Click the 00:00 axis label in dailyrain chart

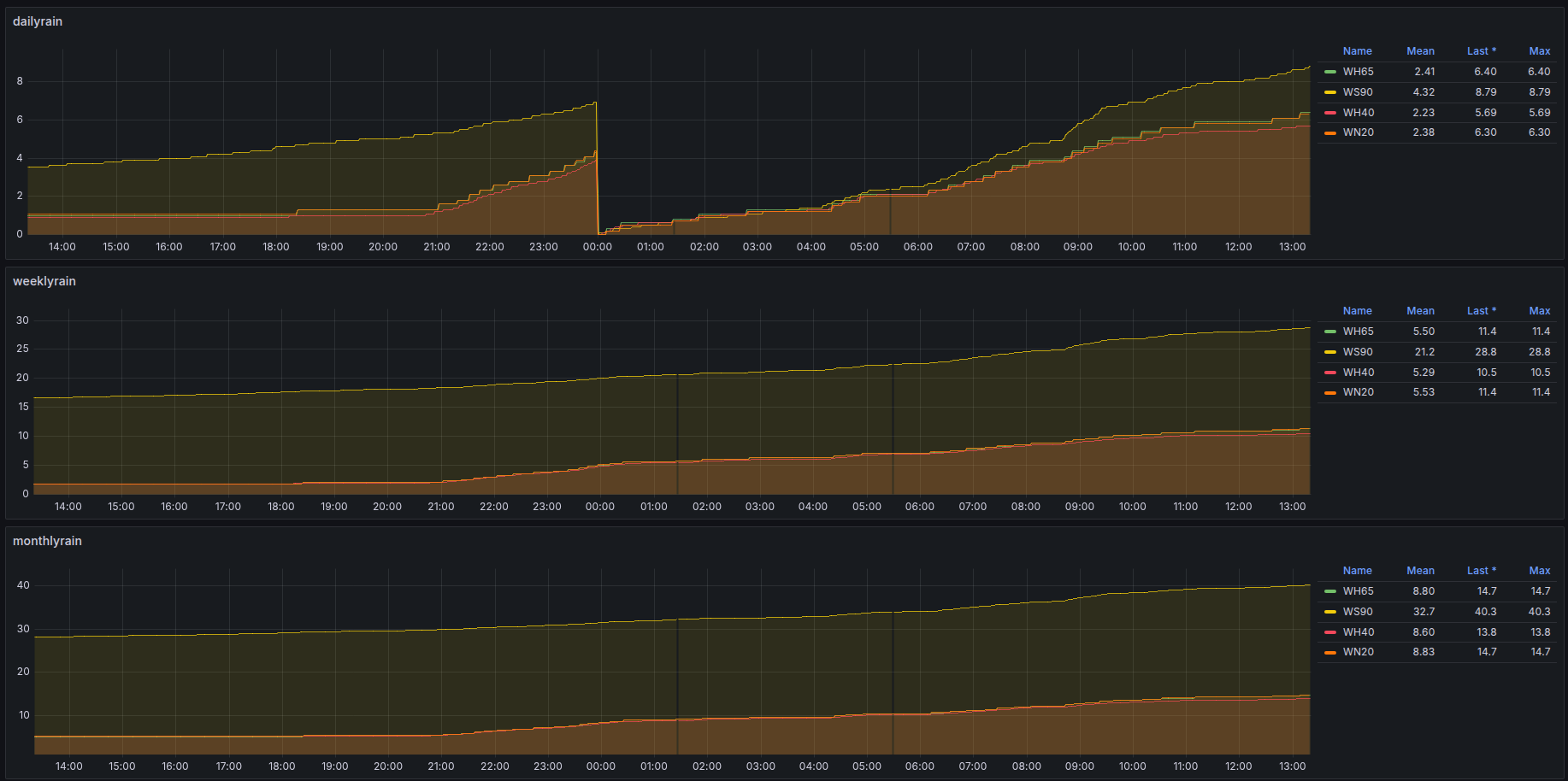pos(597,247)
